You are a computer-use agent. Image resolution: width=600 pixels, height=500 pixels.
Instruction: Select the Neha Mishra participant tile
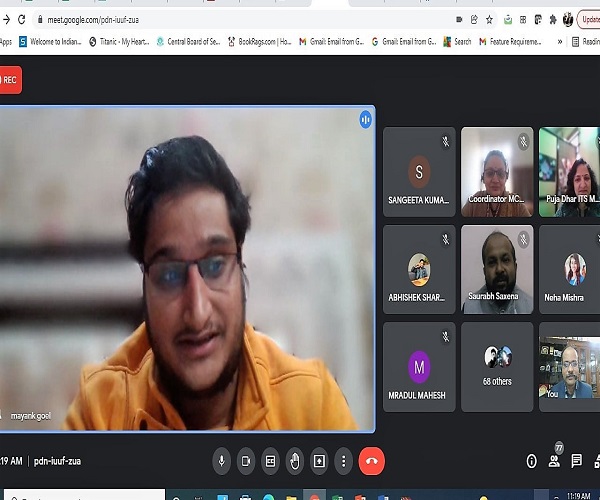pyautogui.click(x=569, y=269)
